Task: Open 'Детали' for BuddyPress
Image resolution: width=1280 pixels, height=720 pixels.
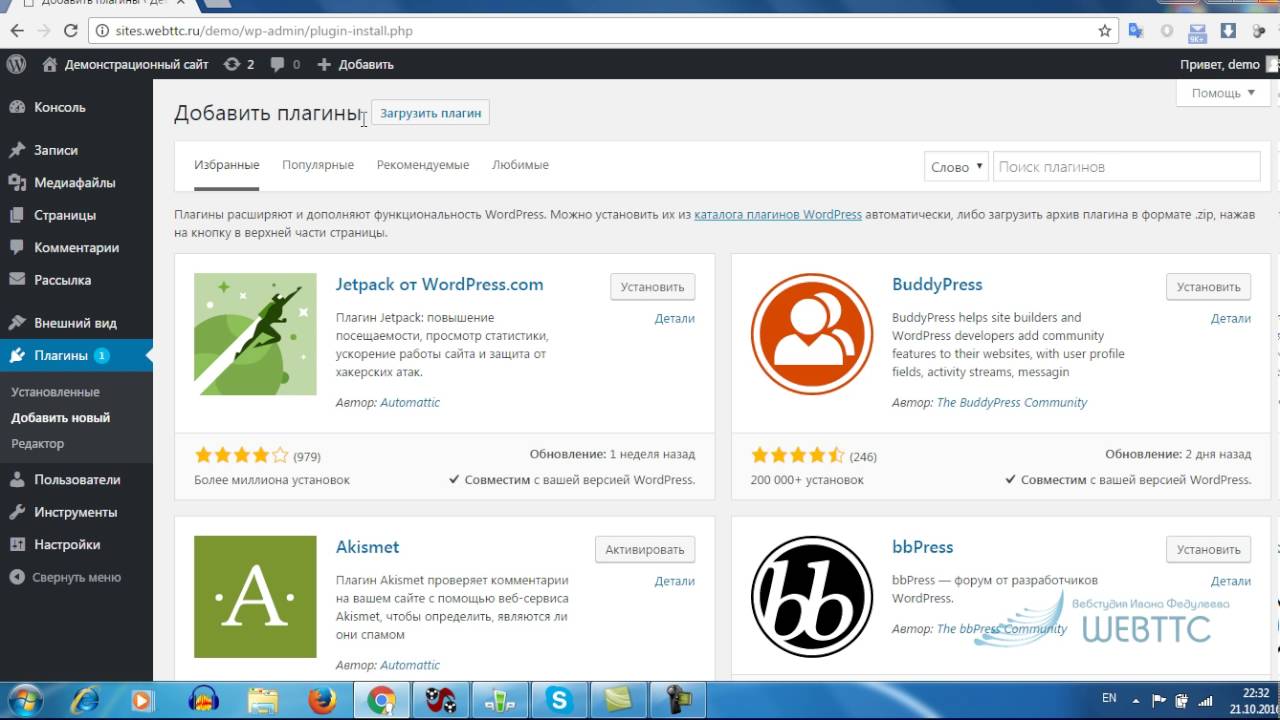Action: coord(1230,318)
